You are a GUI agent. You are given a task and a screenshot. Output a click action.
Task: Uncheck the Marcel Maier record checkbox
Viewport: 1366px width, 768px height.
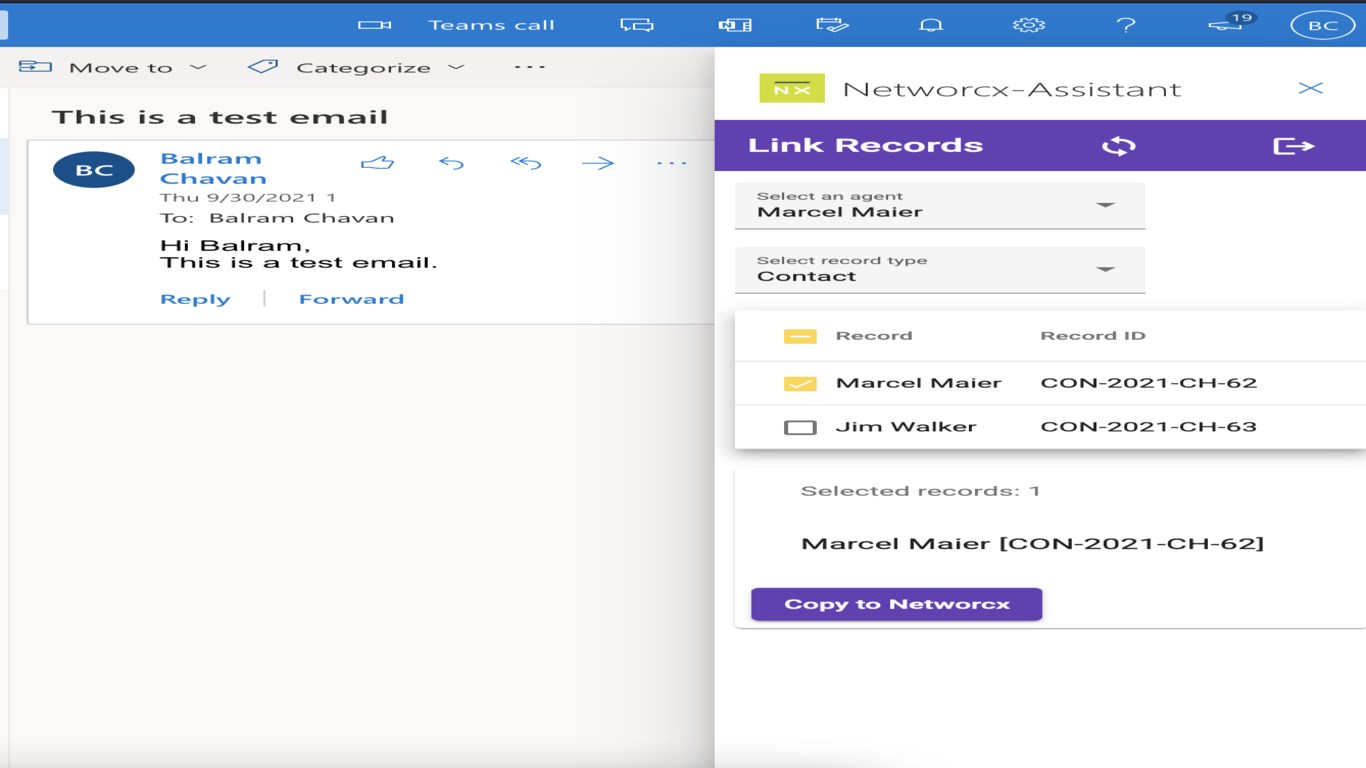click(x=800, y=383)
